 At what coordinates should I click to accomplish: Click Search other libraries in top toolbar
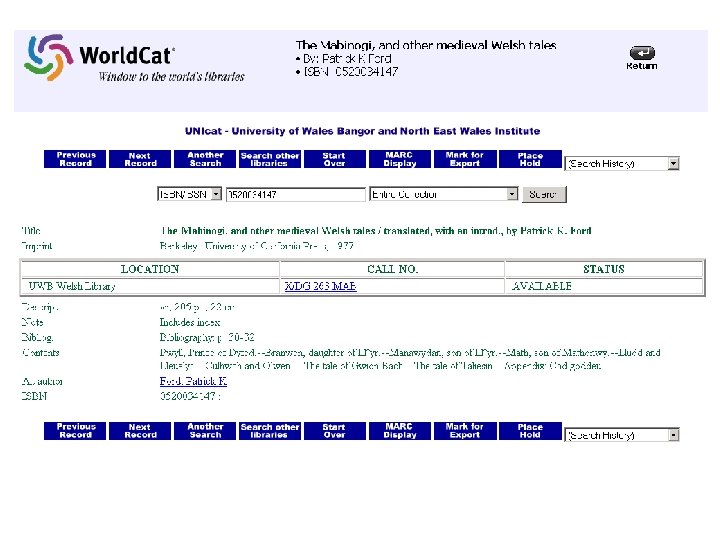[x=270, y=159]
